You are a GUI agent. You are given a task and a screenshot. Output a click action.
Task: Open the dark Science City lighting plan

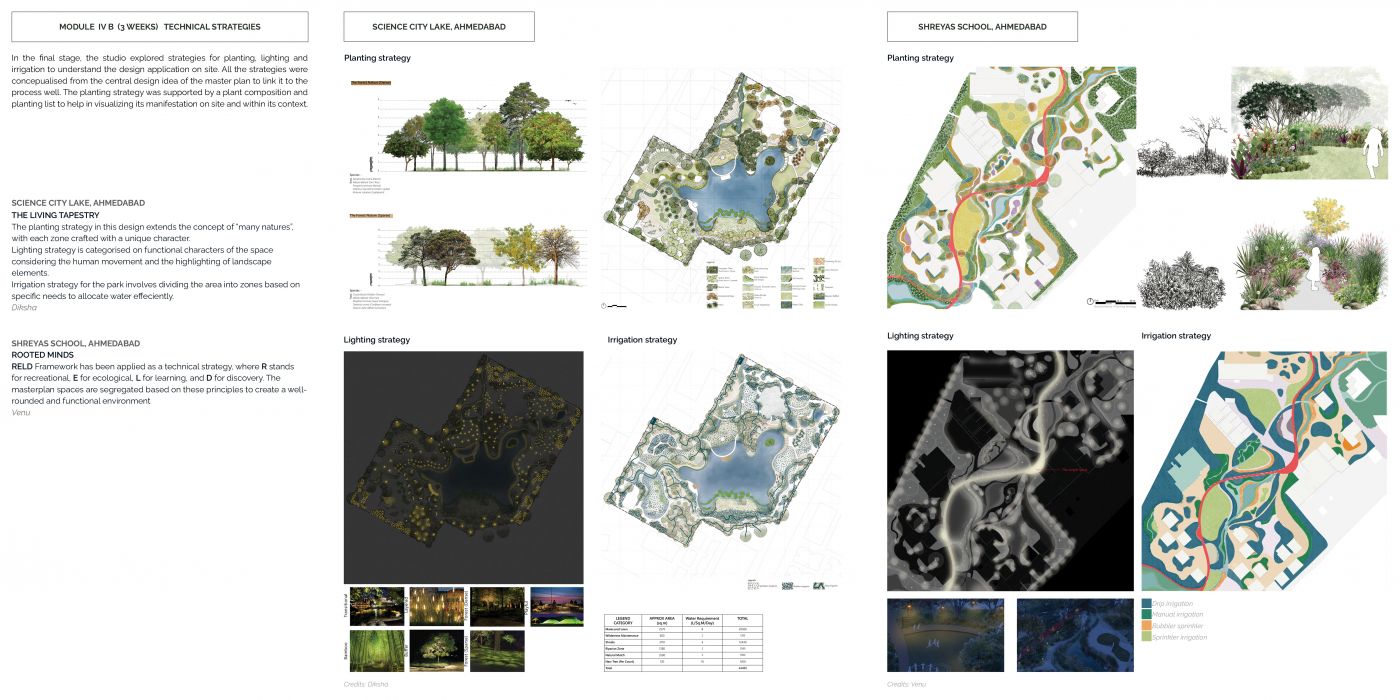(463, 467)
